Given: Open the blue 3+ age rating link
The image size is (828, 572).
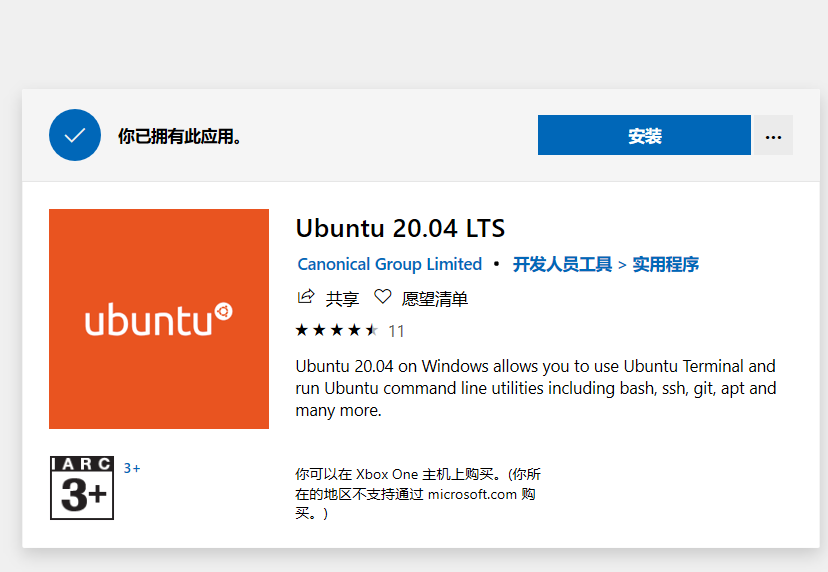Looking at the screenshot, I should pyautogui.click(x=131, y=468).
